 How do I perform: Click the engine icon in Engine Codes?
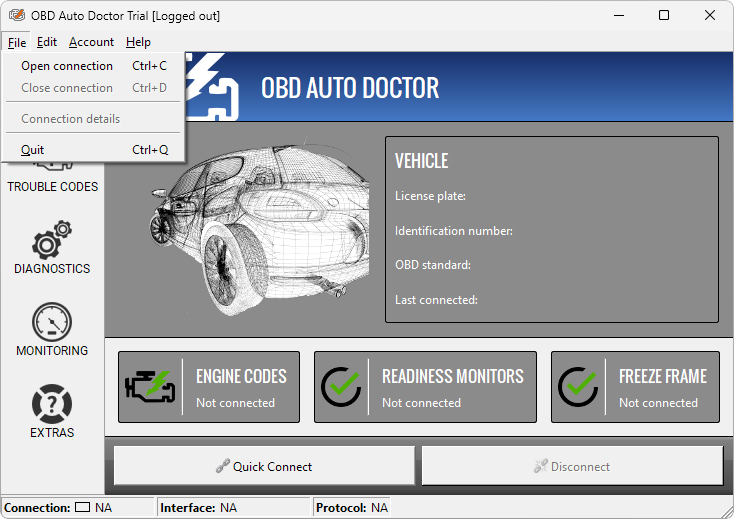pos(150,387)
